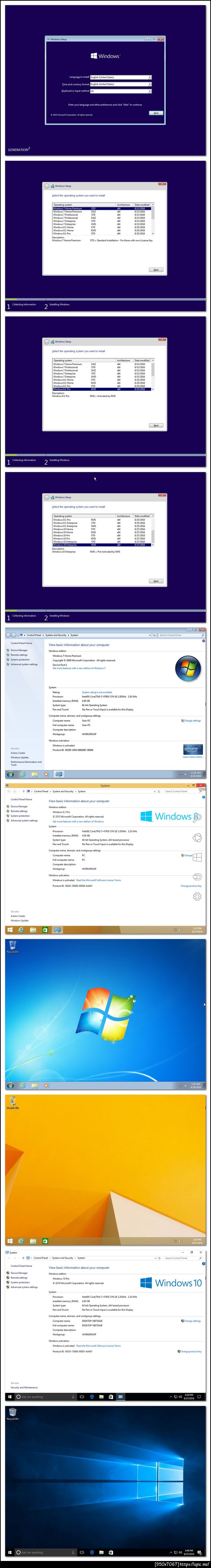
Task: Open Remote settings in Windows 8.1 System window
Action: [x=18, y=811]
